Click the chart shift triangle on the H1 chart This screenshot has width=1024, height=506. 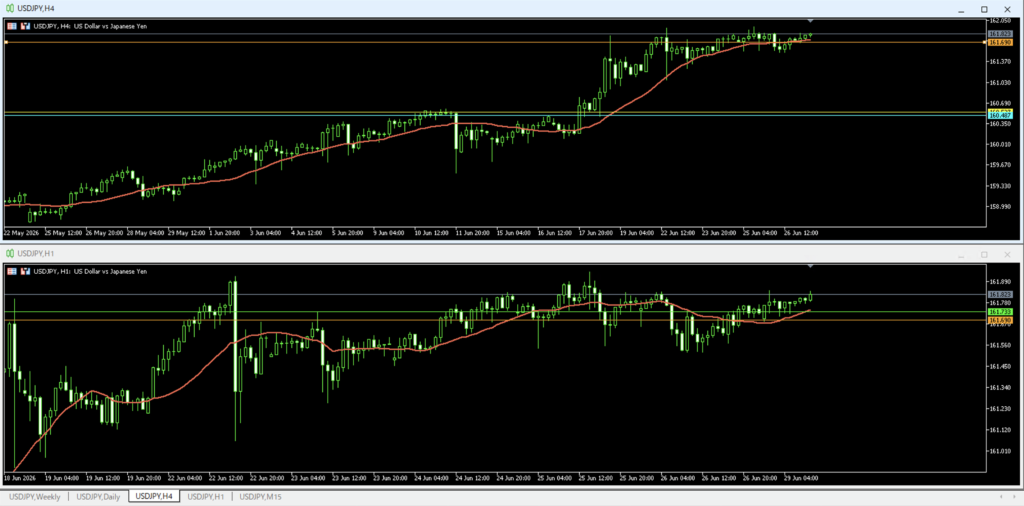pyautogui.click(x=810, y=266)
